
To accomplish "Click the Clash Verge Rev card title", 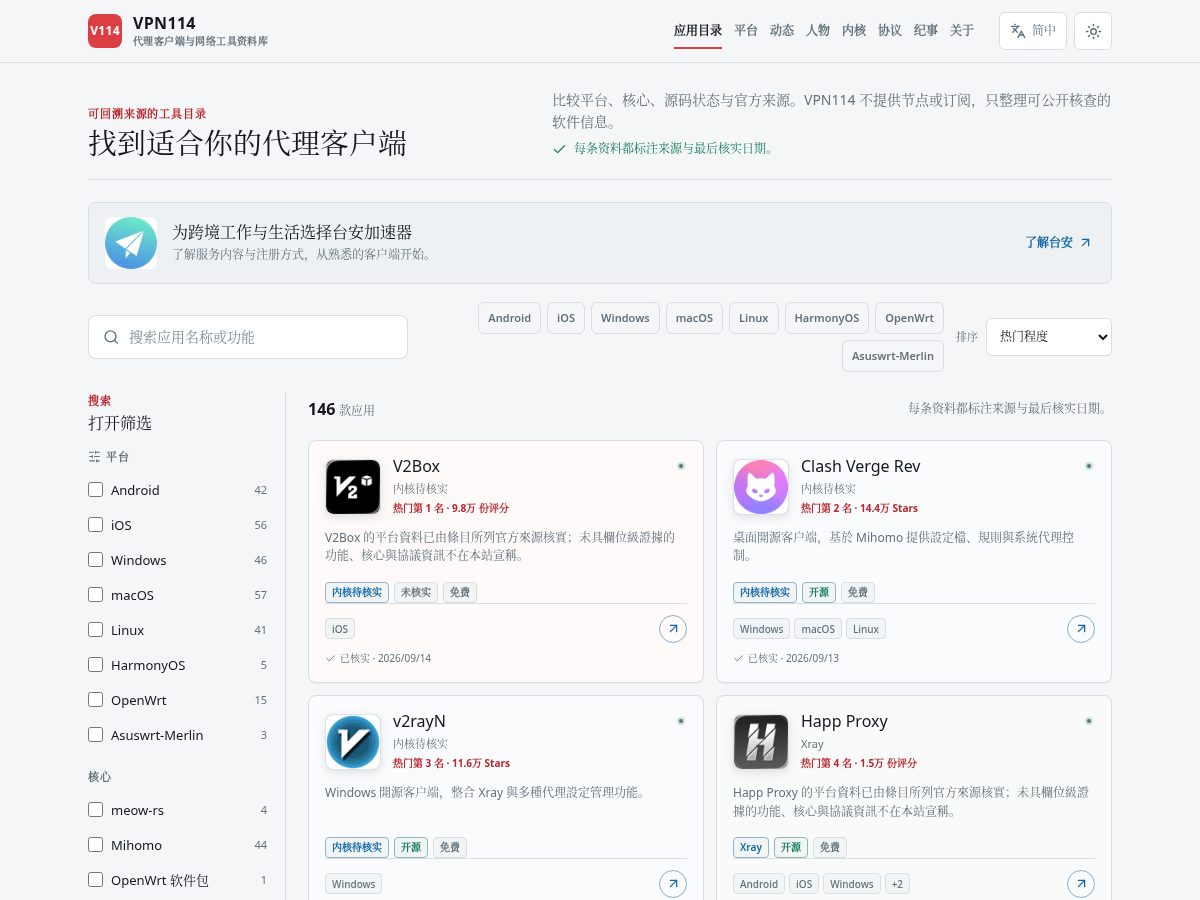I will point(861,467).
